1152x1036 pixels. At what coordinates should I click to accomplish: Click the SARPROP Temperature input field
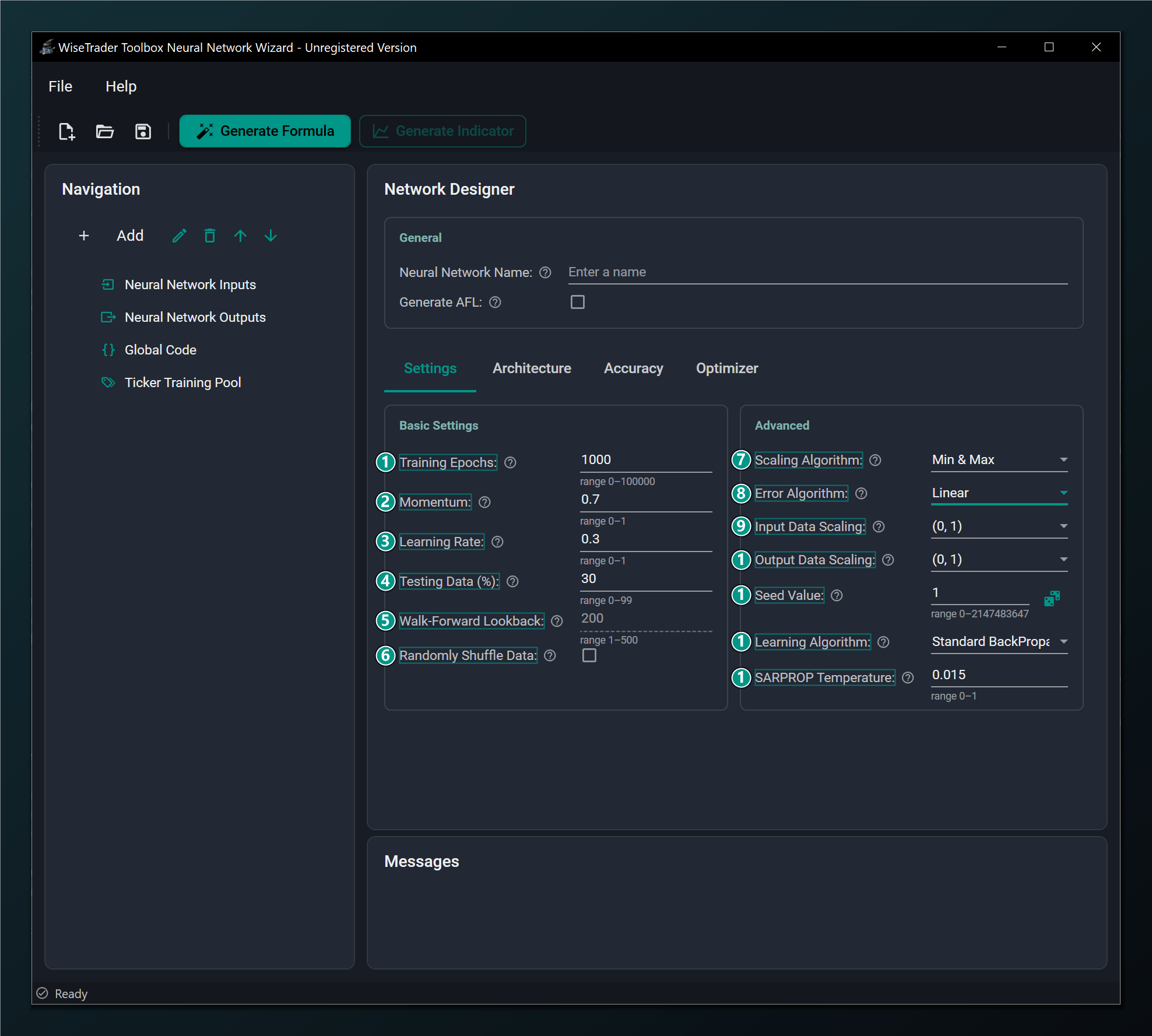999,675
